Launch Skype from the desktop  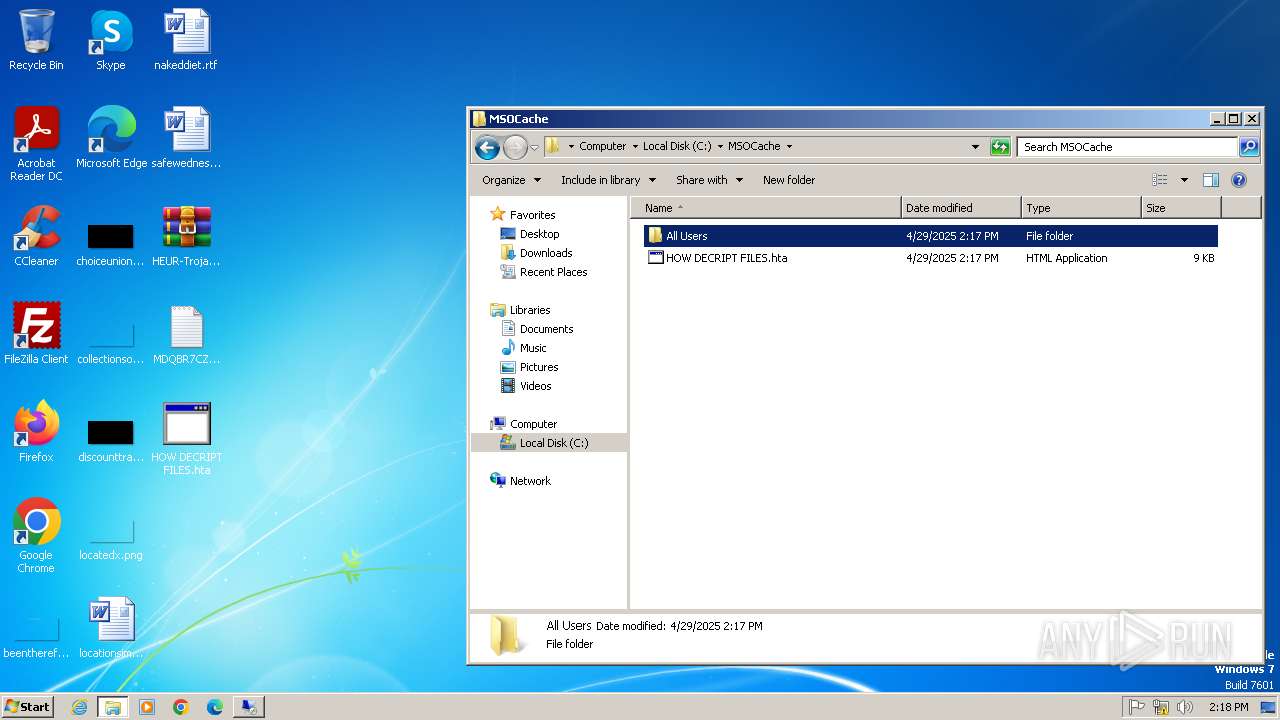110,40
